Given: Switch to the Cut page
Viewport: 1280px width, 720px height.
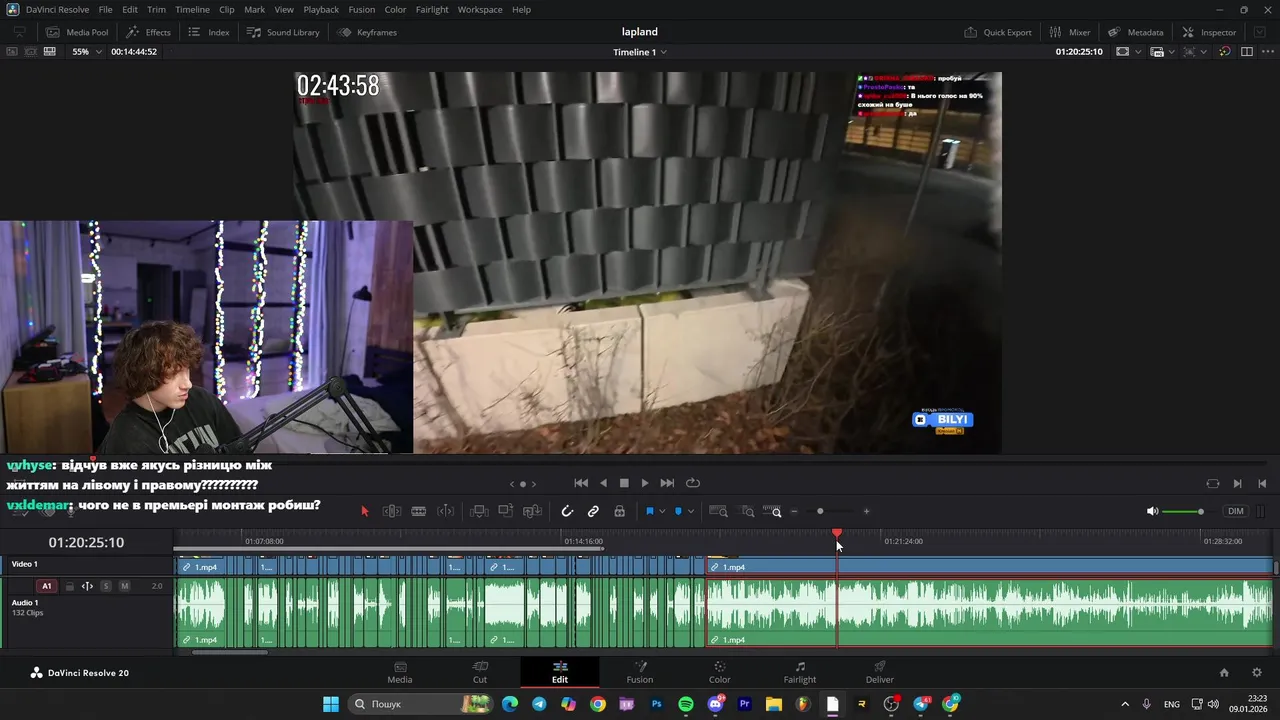Looking at the screenshot, I should (x=480, y=672).
